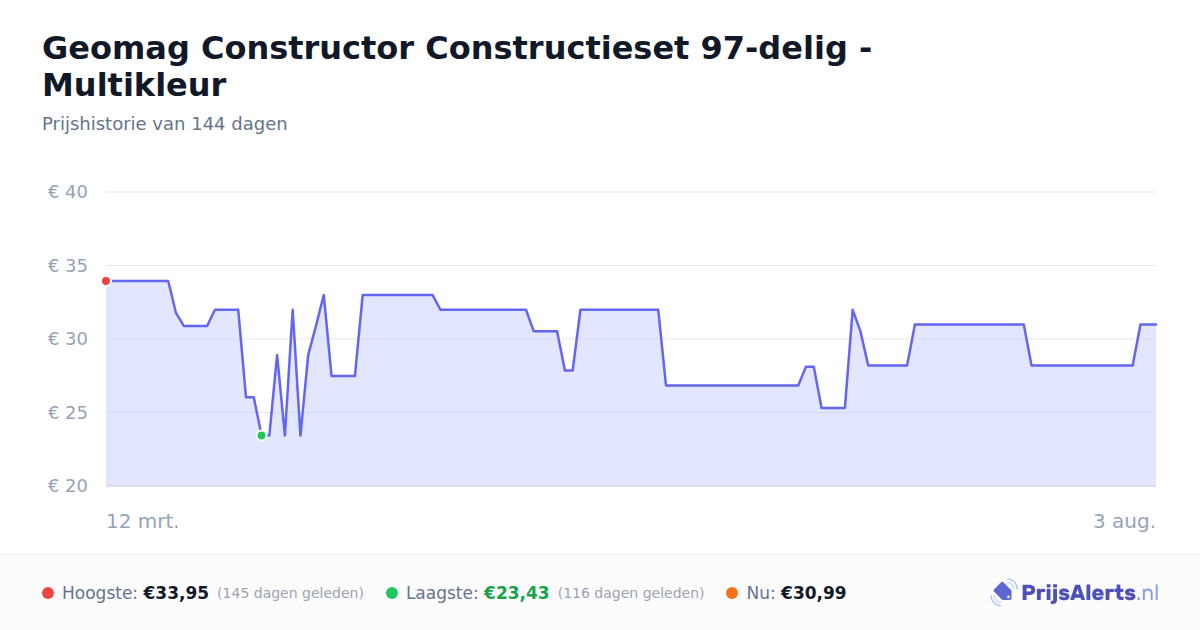Click the green lowest-price dot on chart
This screenshot has height=630, width=1200.
(x=261, y=435)
